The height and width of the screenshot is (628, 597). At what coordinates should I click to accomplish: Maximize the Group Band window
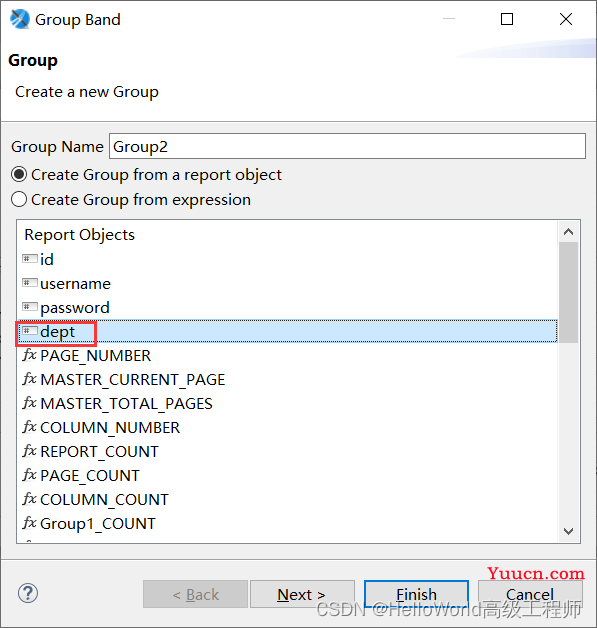507,19
